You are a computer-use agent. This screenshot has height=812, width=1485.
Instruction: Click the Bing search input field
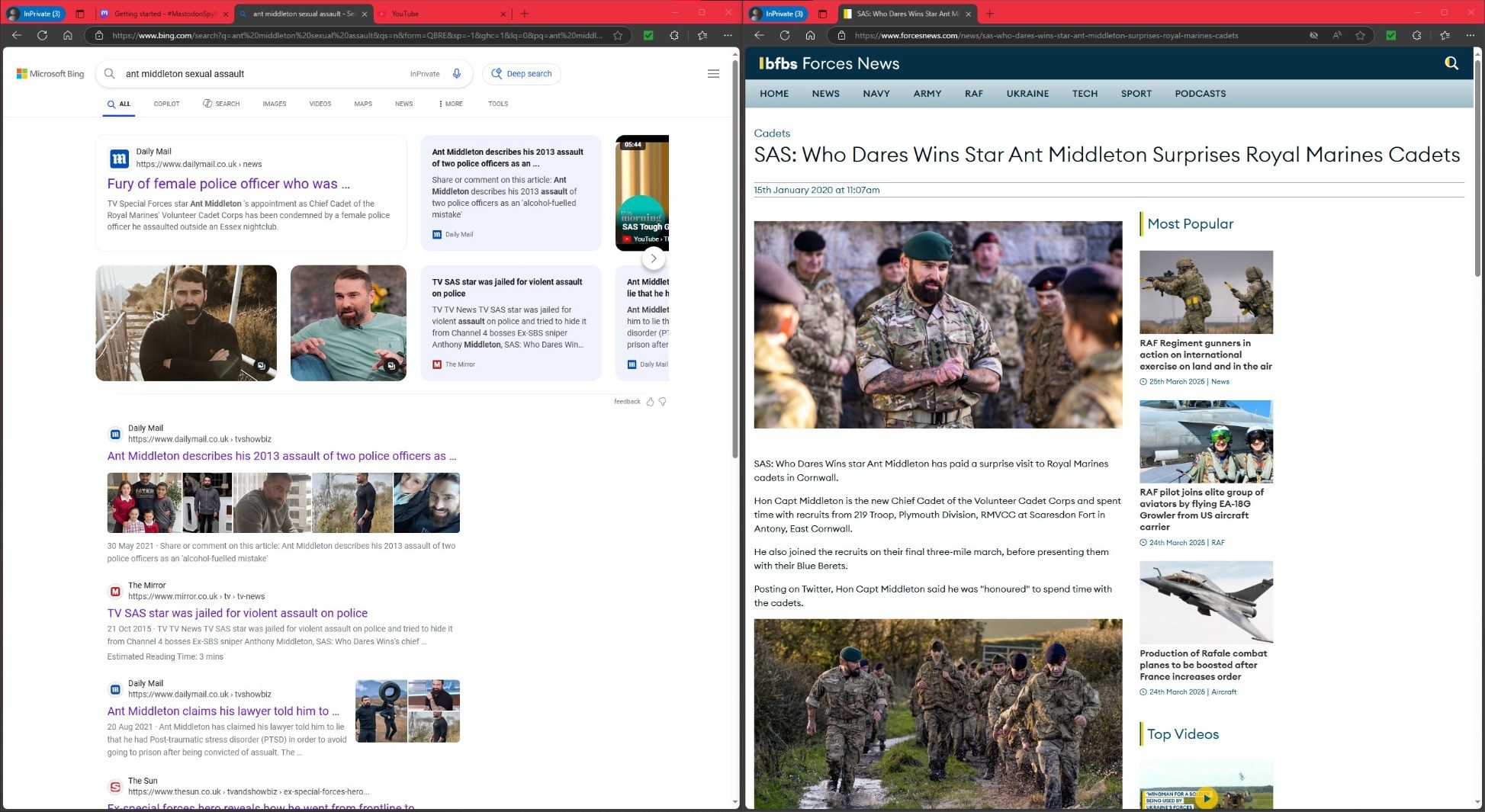coord(263,74)
